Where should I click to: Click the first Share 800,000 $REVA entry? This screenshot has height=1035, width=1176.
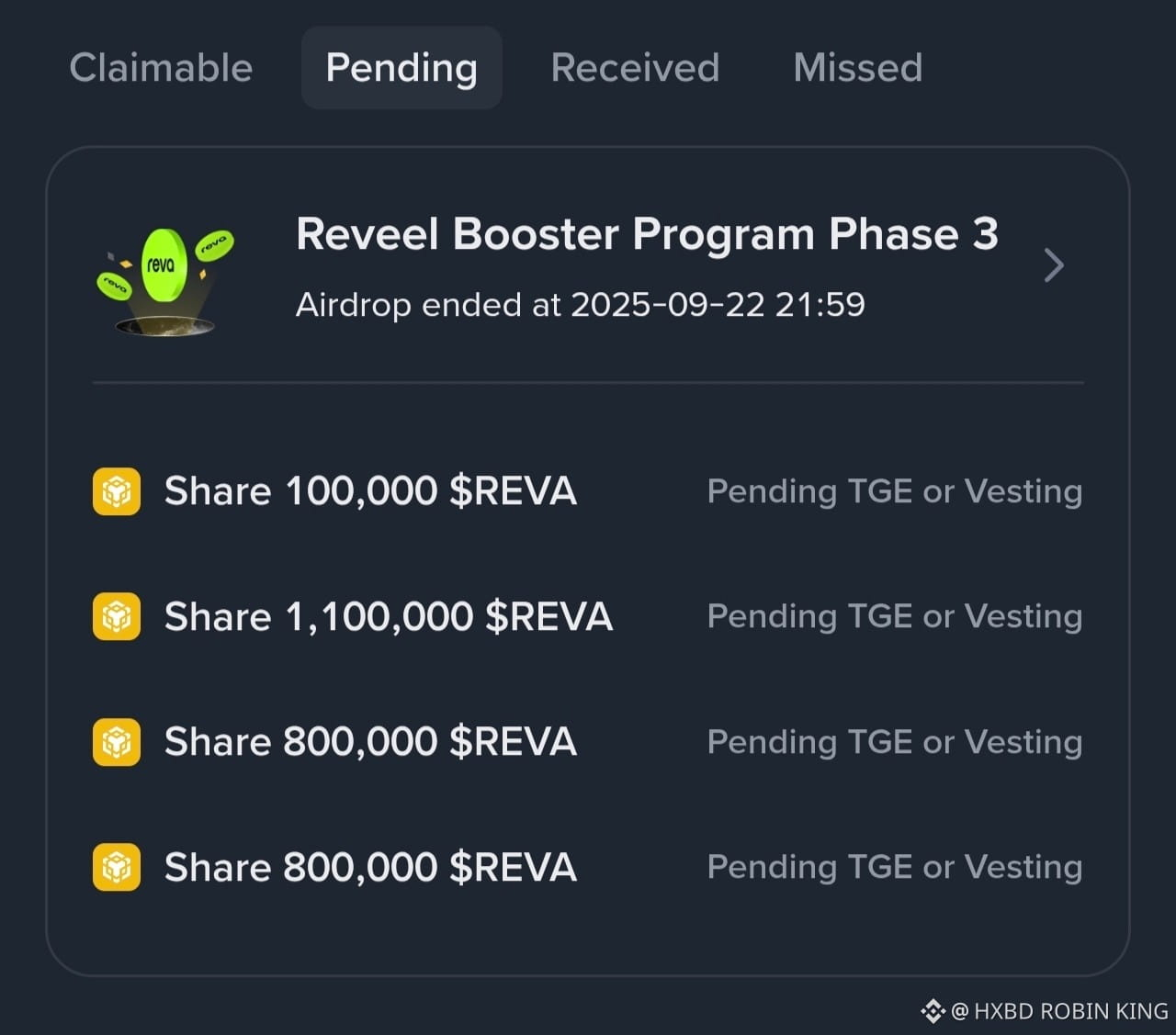tap(370, 742)
